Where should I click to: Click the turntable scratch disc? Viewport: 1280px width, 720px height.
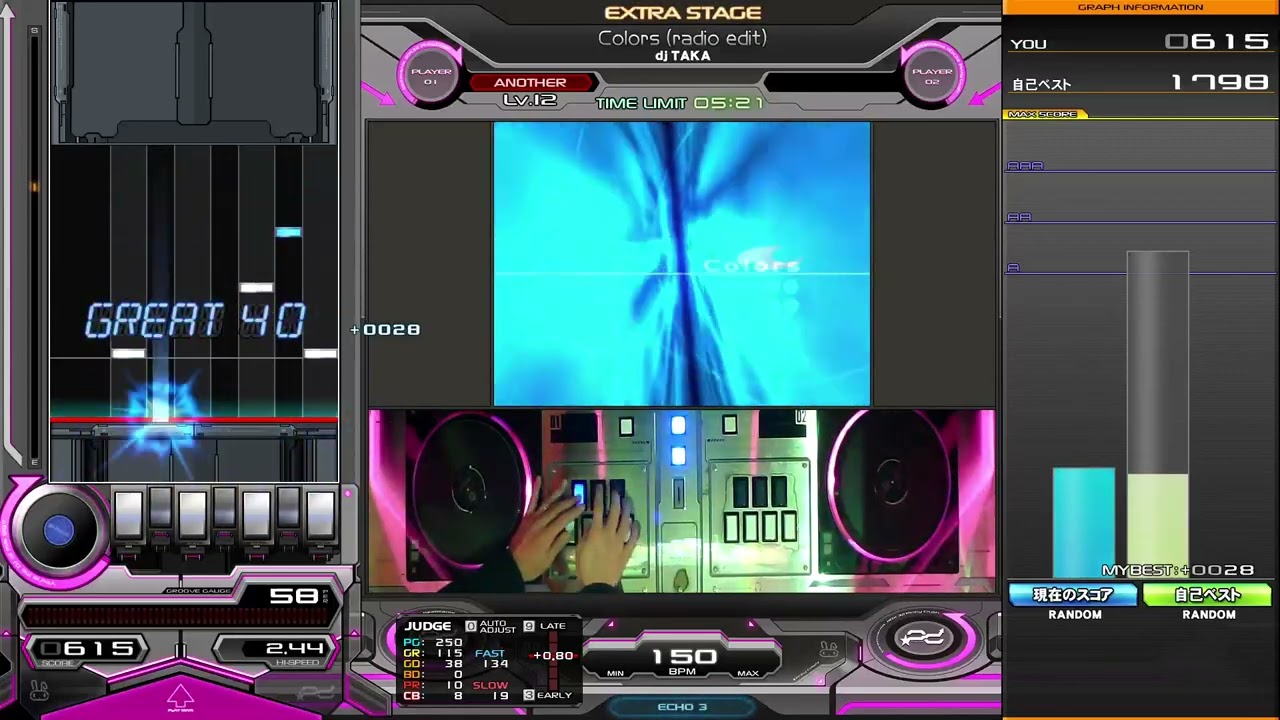tap(58, 531)
